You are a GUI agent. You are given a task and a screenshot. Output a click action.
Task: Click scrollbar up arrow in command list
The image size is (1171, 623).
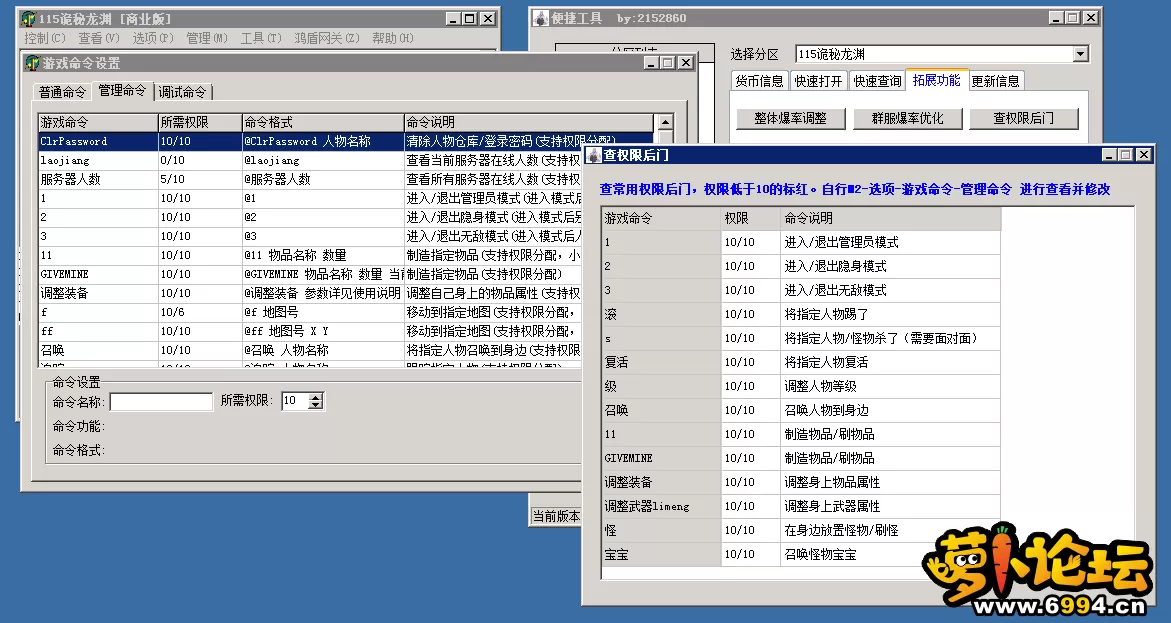pos(664,122)
